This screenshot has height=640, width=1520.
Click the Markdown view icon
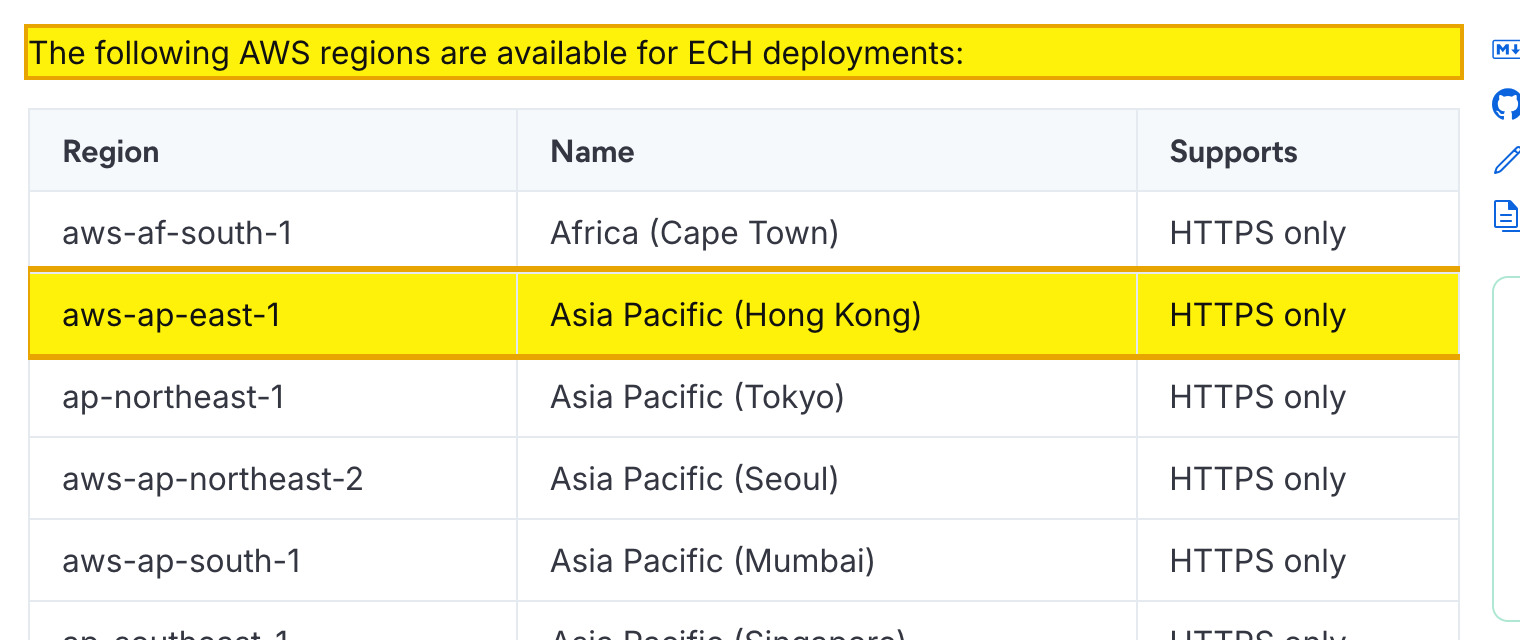[1507, 50]
